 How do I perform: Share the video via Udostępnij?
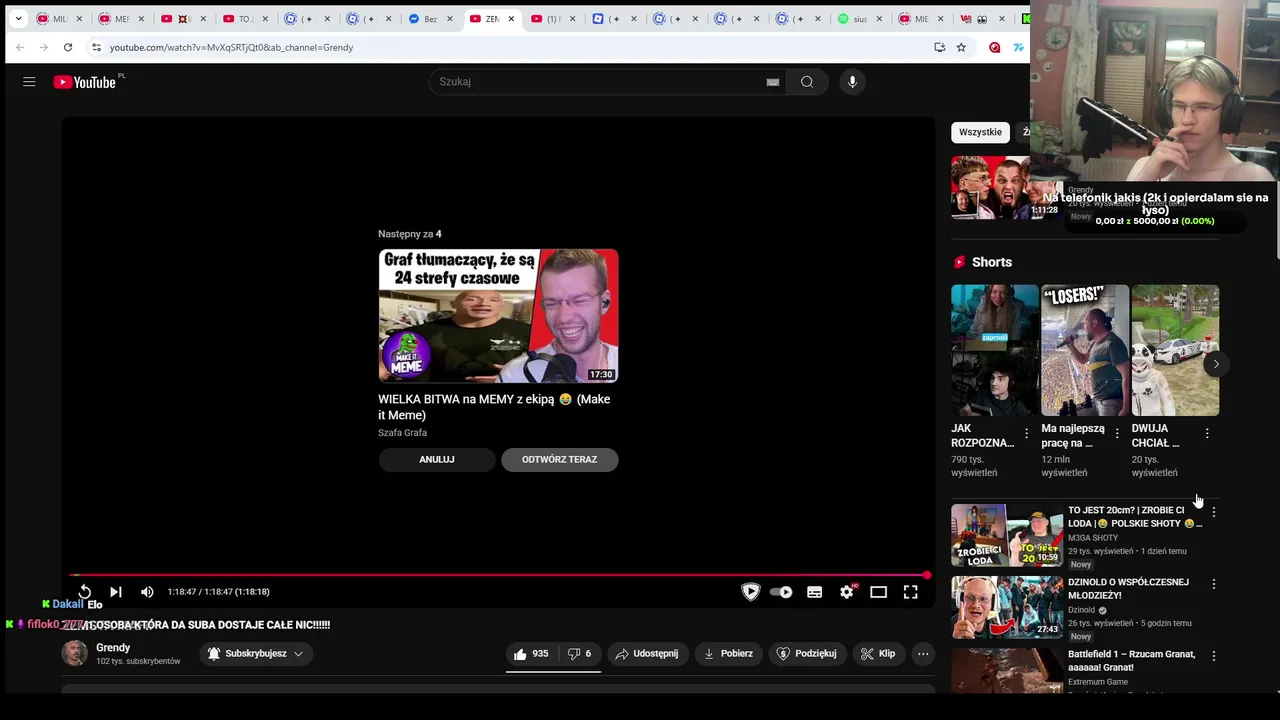647,654
